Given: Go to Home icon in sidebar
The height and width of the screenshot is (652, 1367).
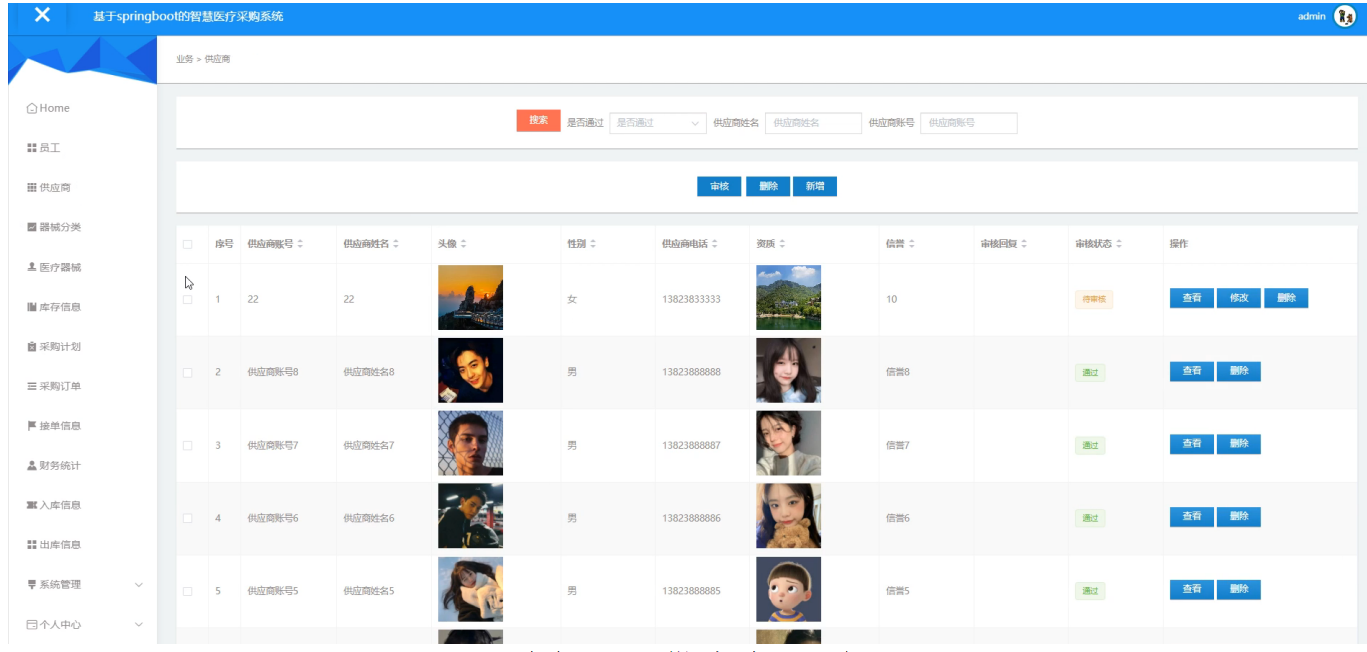Looking at the screenshot, I should click(x=31, y=108).
